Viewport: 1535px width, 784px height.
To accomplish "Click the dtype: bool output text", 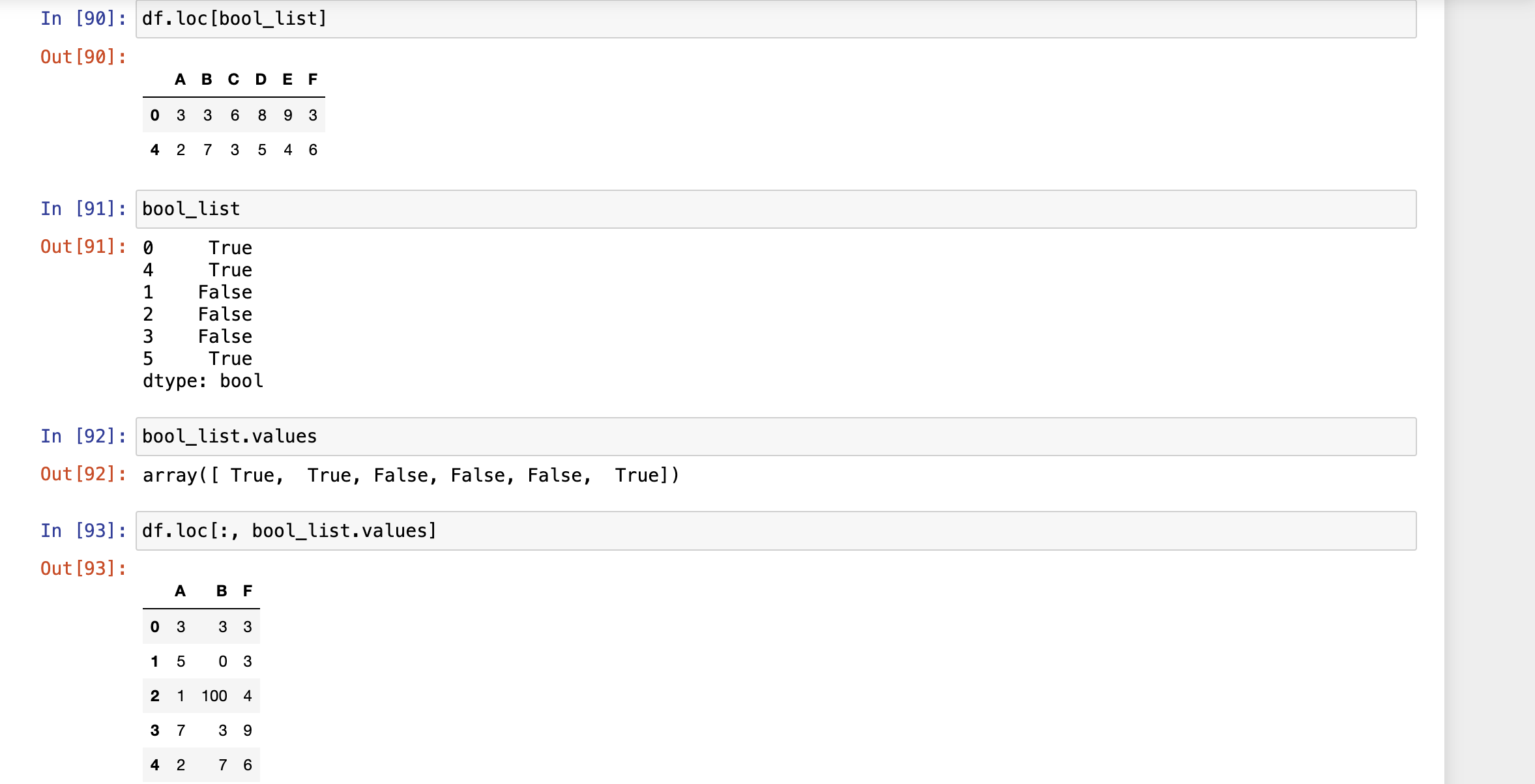I will [203, 381].
